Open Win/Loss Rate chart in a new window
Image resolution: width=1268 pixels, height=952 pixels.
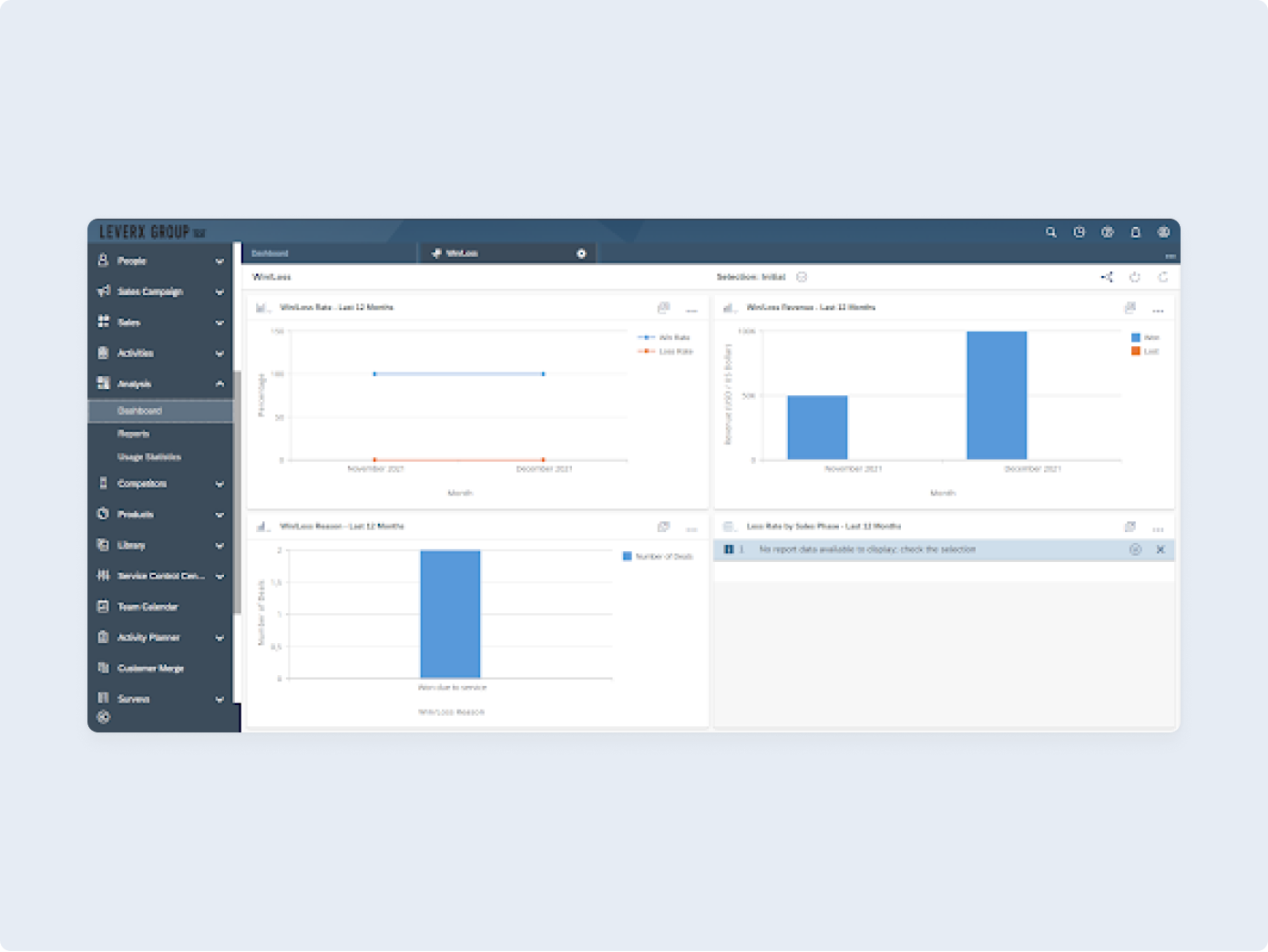(664, 308)
